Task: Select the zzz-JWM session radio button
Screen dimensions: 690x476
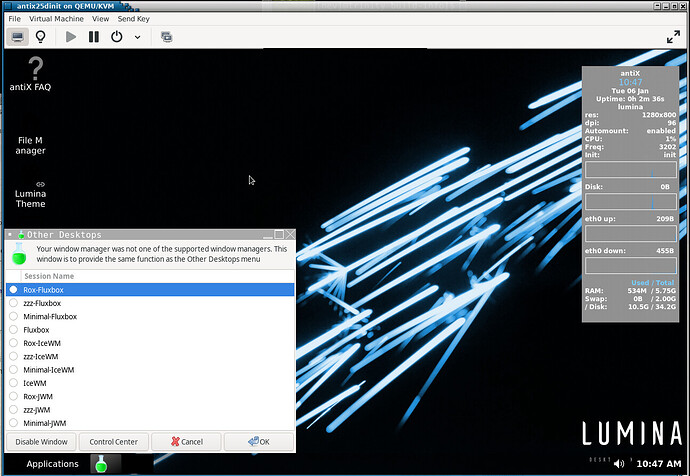Action: [13, 410]
